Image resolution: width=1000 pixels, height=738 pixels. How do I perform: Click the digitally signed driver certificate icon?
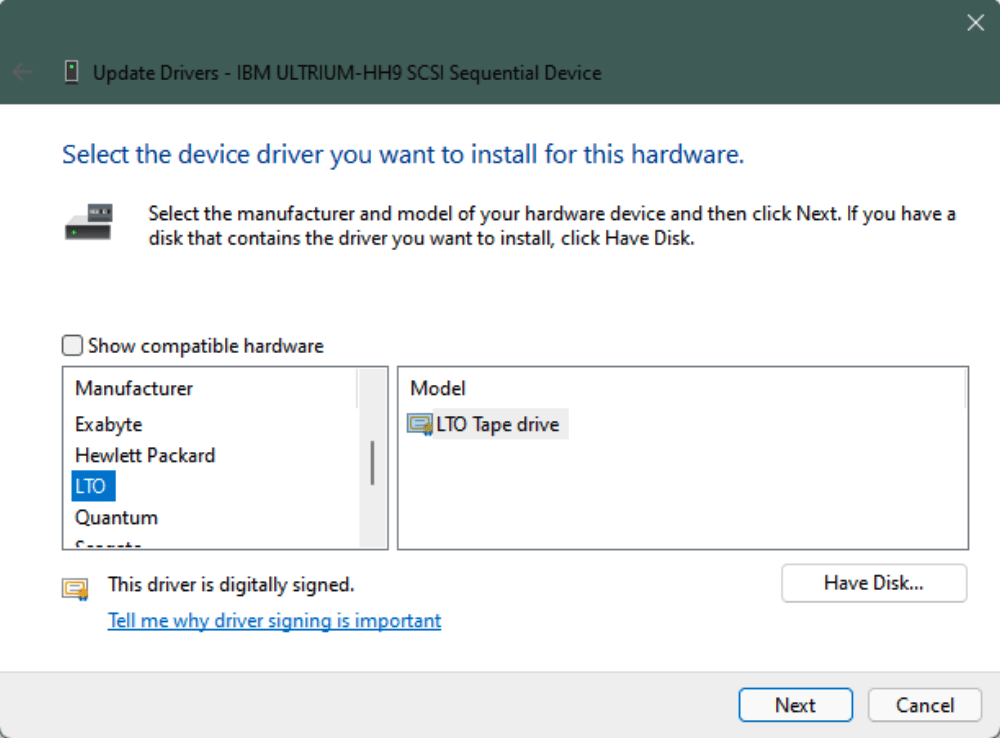(x=75, y=588)
